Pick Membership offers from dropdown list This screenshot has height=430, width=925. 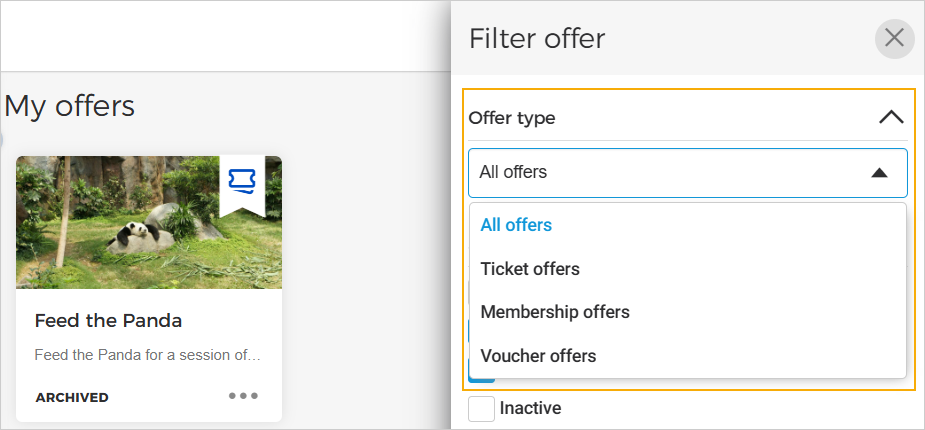click(x=555, y=312)
